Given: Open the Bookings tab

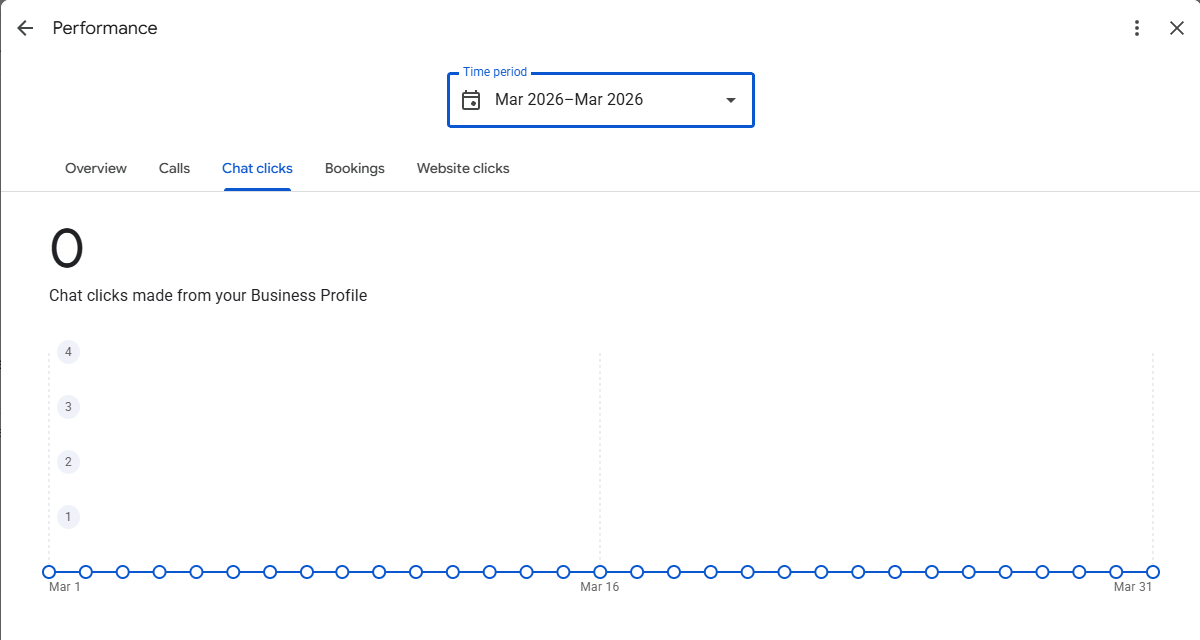Looking at the screenshot, I should [355, 168].
